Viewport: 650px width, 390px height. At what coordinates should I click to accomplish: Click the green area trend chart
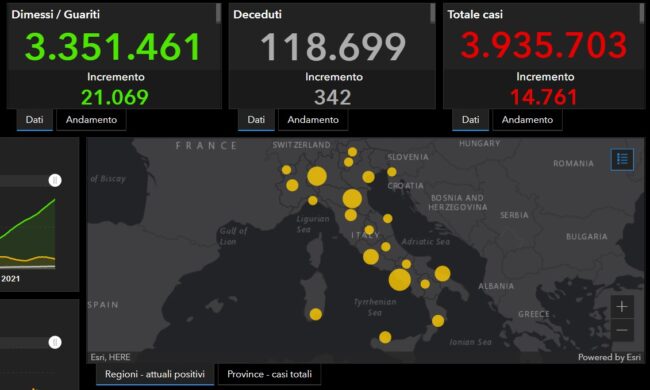(27, 234)
